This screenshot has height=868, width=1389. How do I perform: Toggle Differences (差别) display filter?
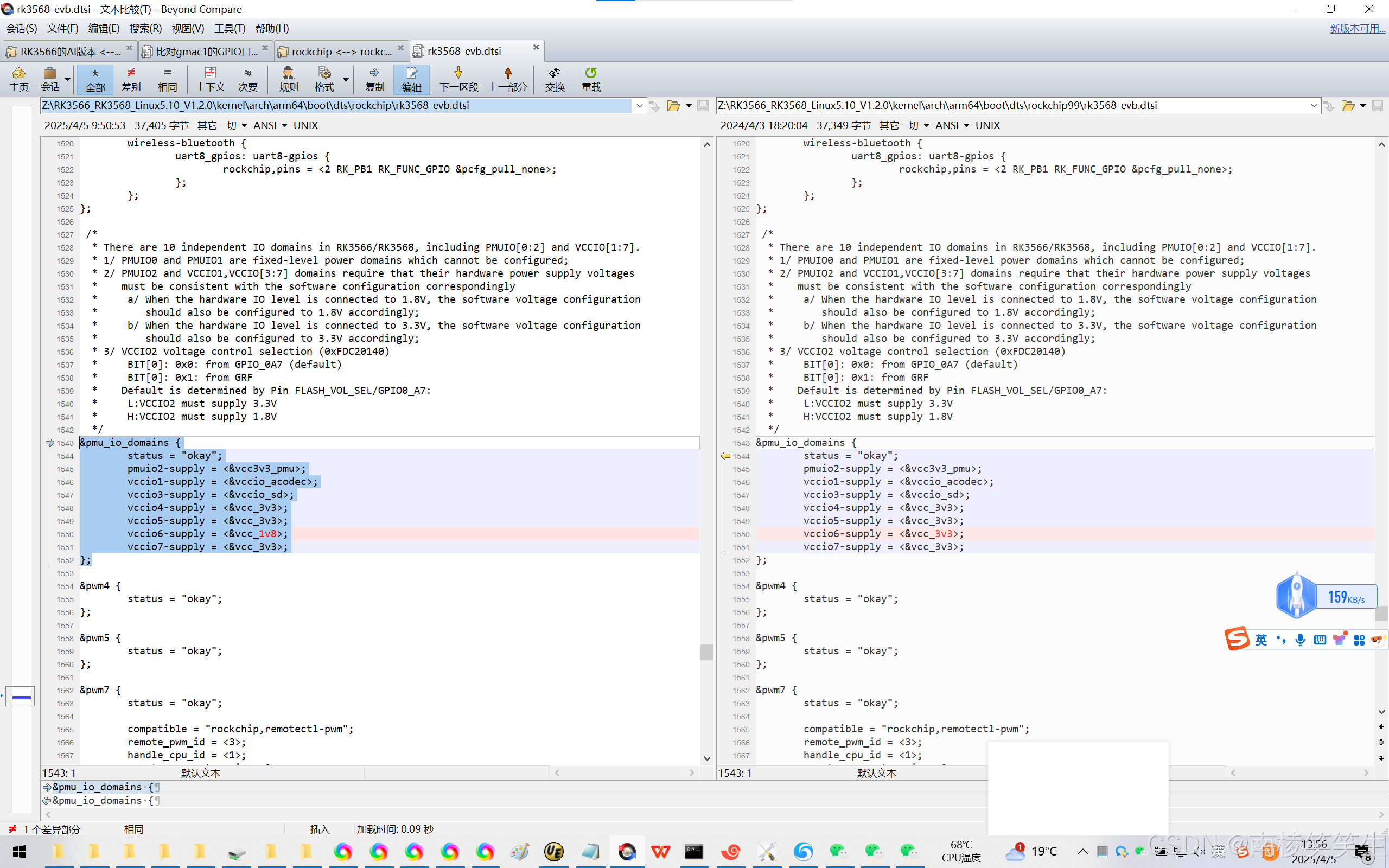click(131, 79)
